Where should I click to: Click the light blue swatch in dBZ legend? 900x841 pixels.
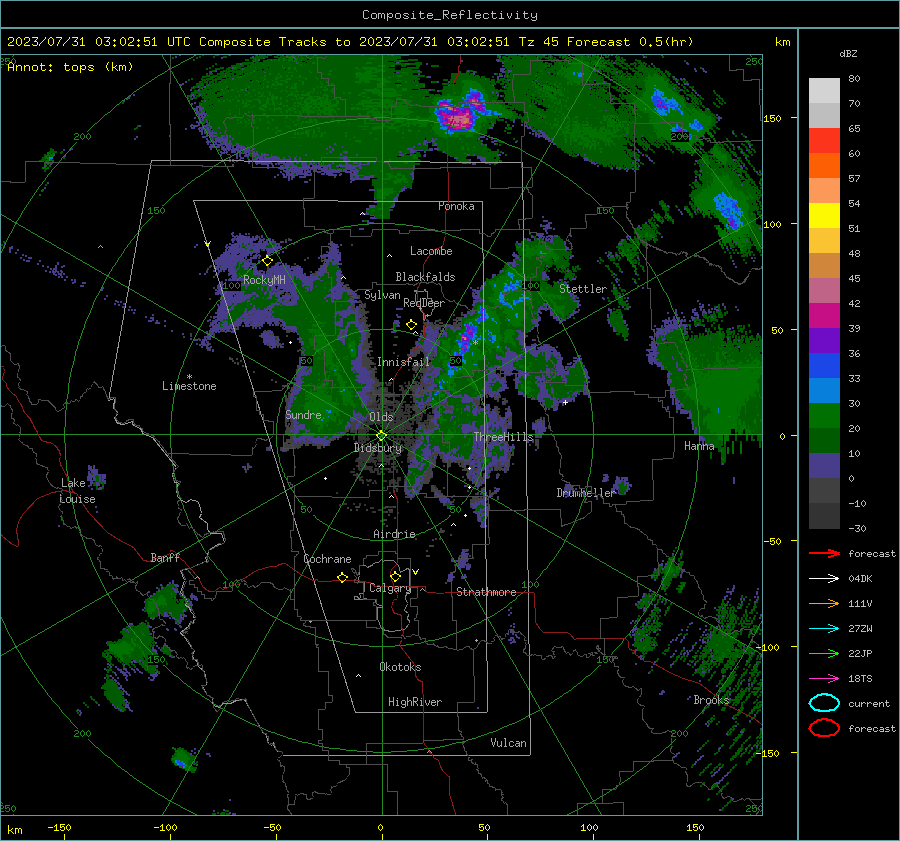824,390
